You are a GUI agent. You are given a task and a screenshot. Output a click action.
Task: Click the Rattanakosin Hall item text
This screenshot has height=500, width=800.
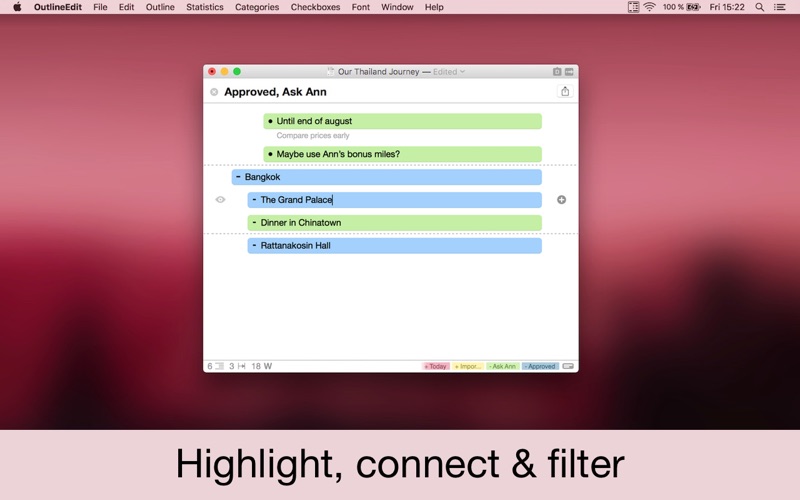295,245
